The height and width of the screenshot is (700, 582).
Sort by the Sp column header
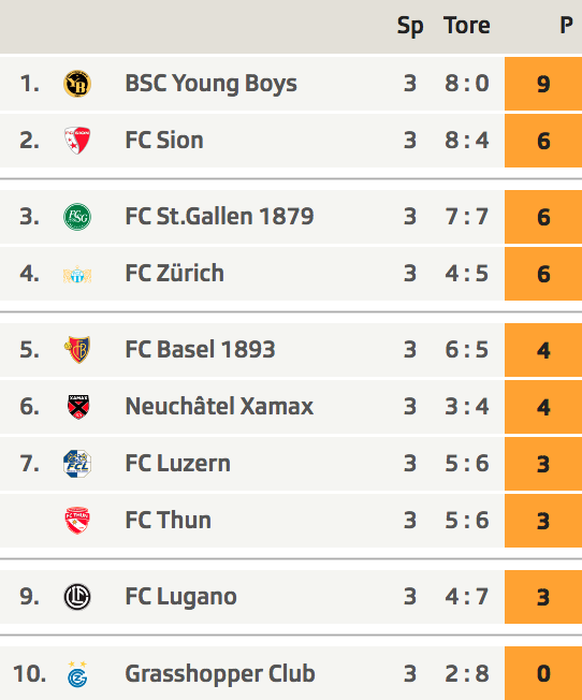tap(410, 26)
